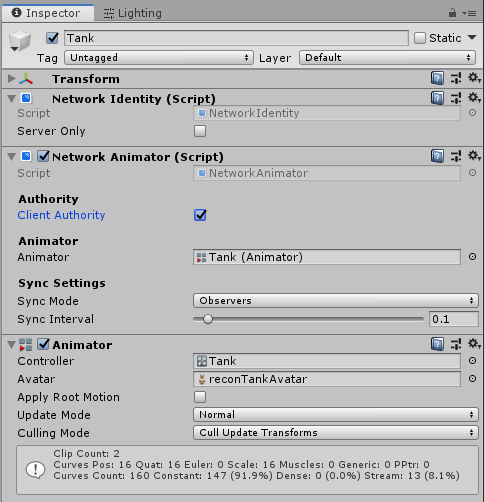The height and width of the screenshot is (502, 484).
Task: Click the Culling Mode label
Action: point(53,433)
